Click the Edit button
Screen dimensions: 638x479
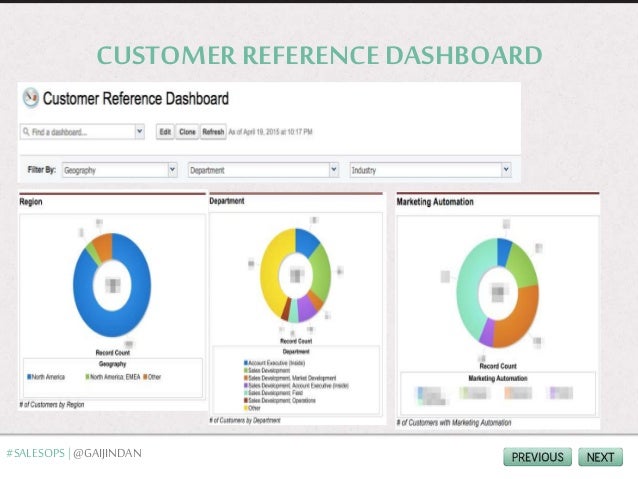coord(165,132)
